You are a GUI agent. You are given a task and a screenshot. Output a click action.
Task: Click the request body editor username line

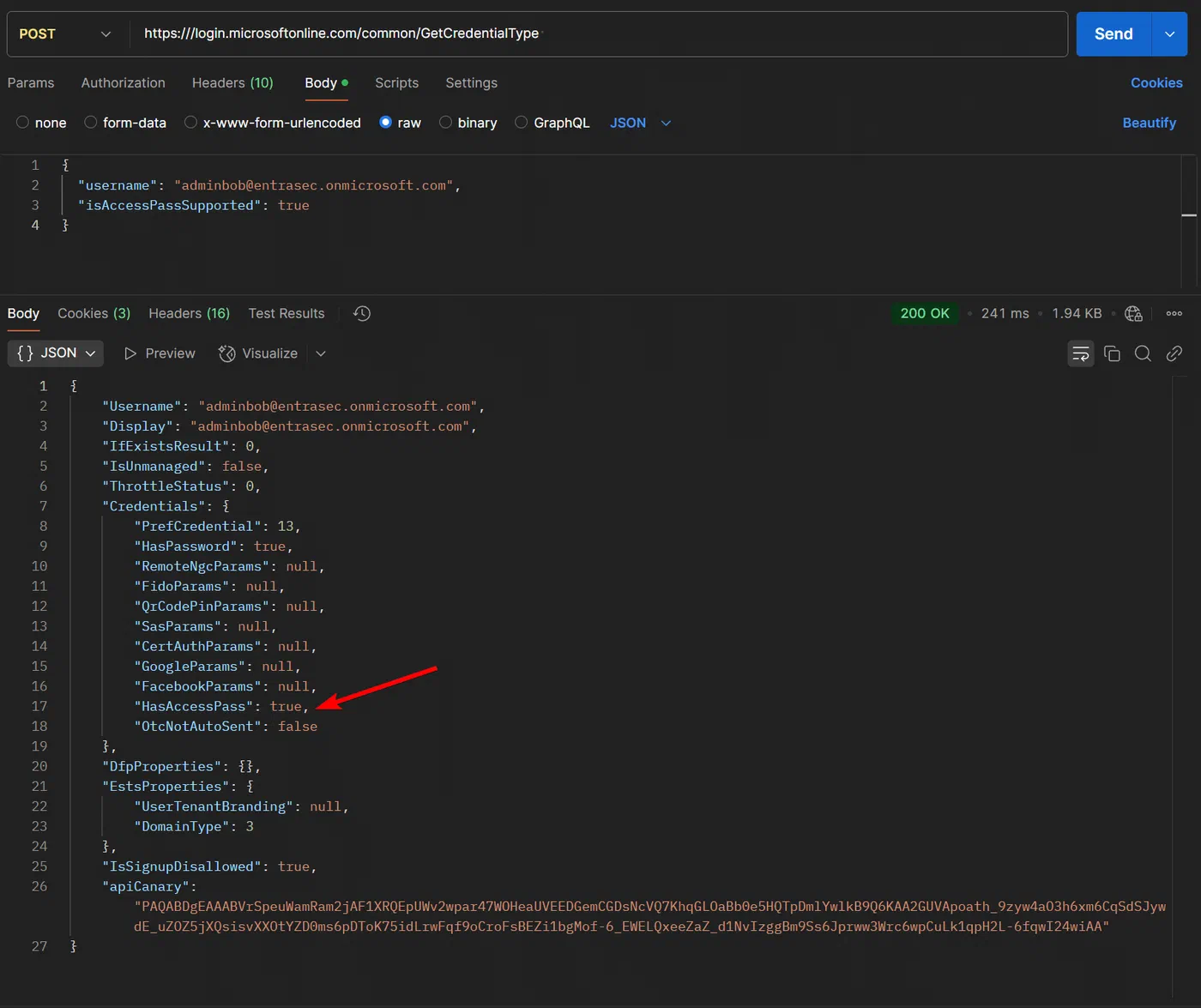coord(269,185)
